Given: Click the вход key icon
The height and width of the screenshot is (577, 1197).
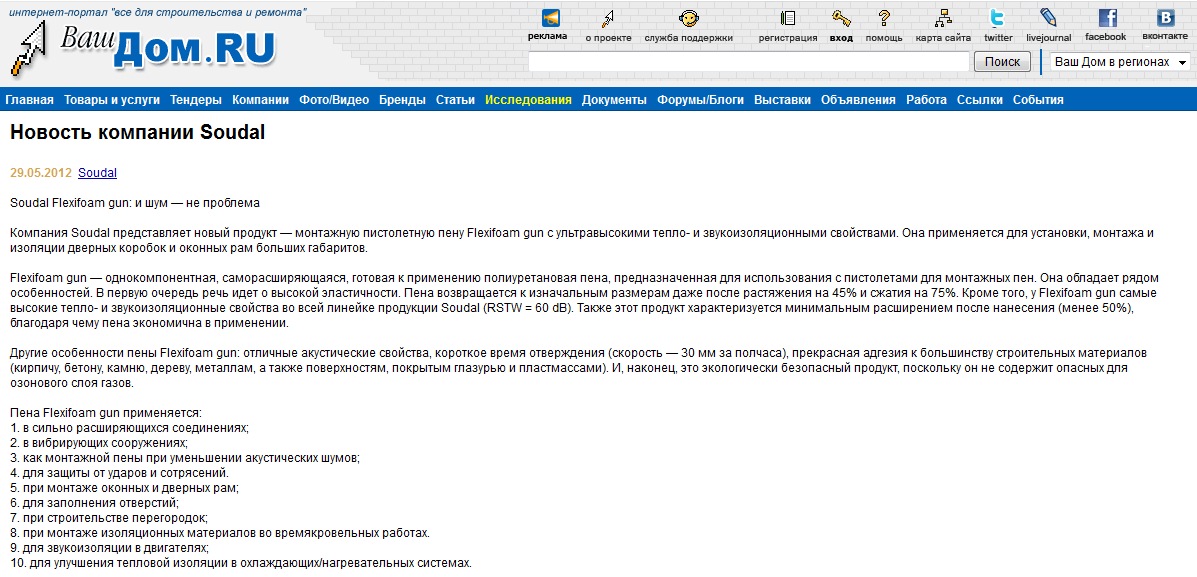Looking at the screenshot, I should tap(841, 18).
